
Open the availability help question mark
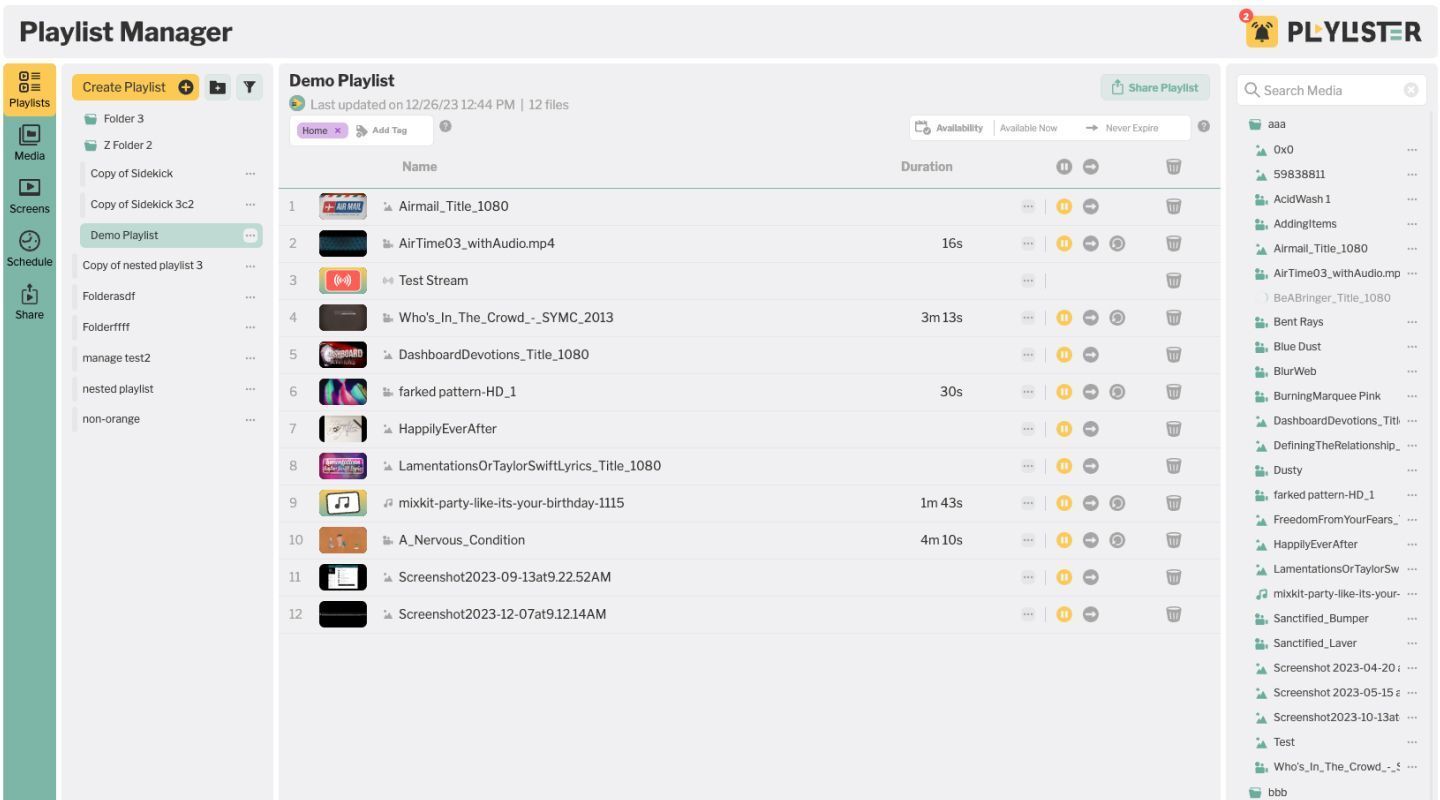point(1203,128)
